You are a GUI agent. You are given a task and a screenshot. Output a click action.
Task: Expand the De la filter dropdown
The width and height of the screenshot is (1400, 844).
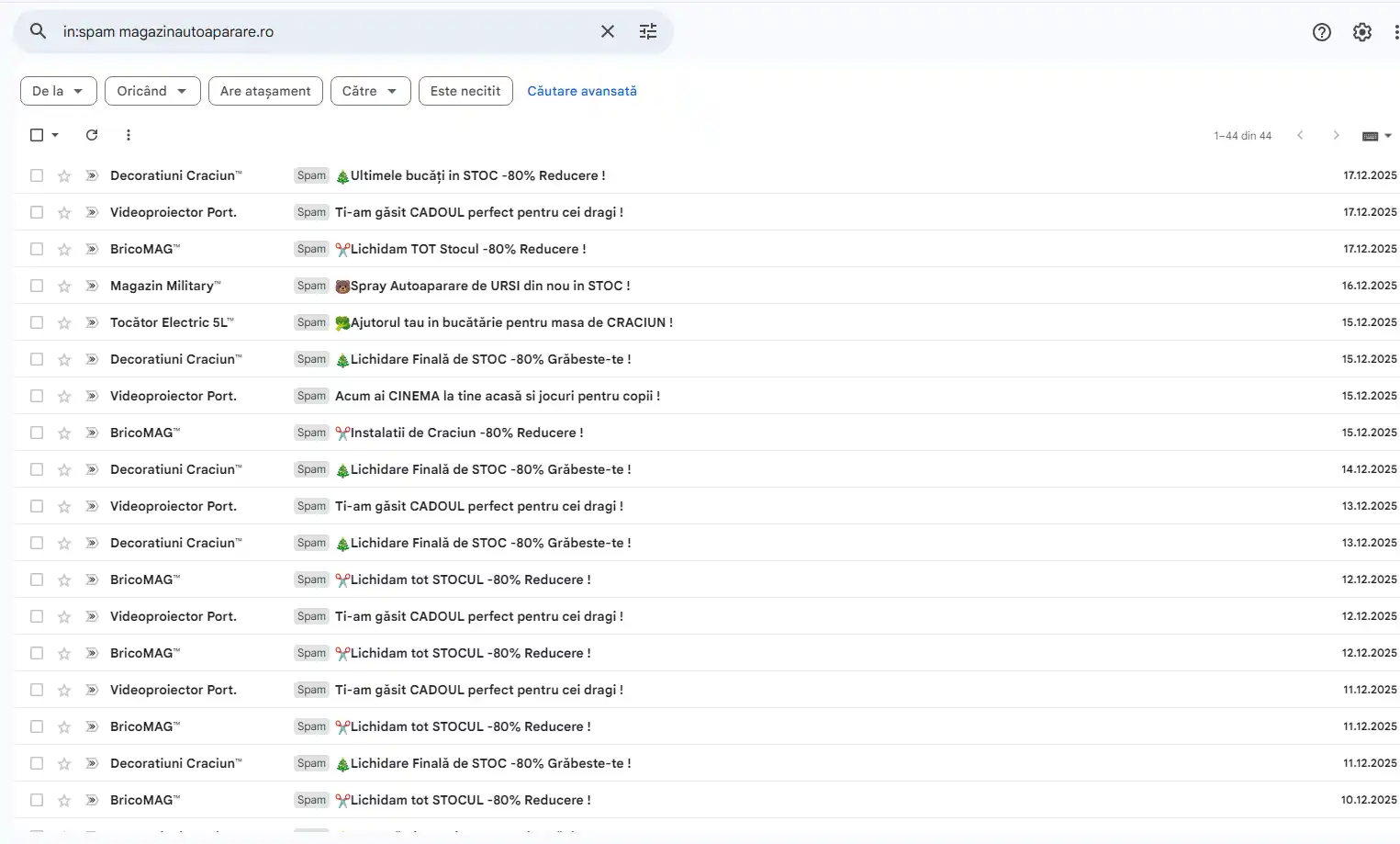click(58, 91)
